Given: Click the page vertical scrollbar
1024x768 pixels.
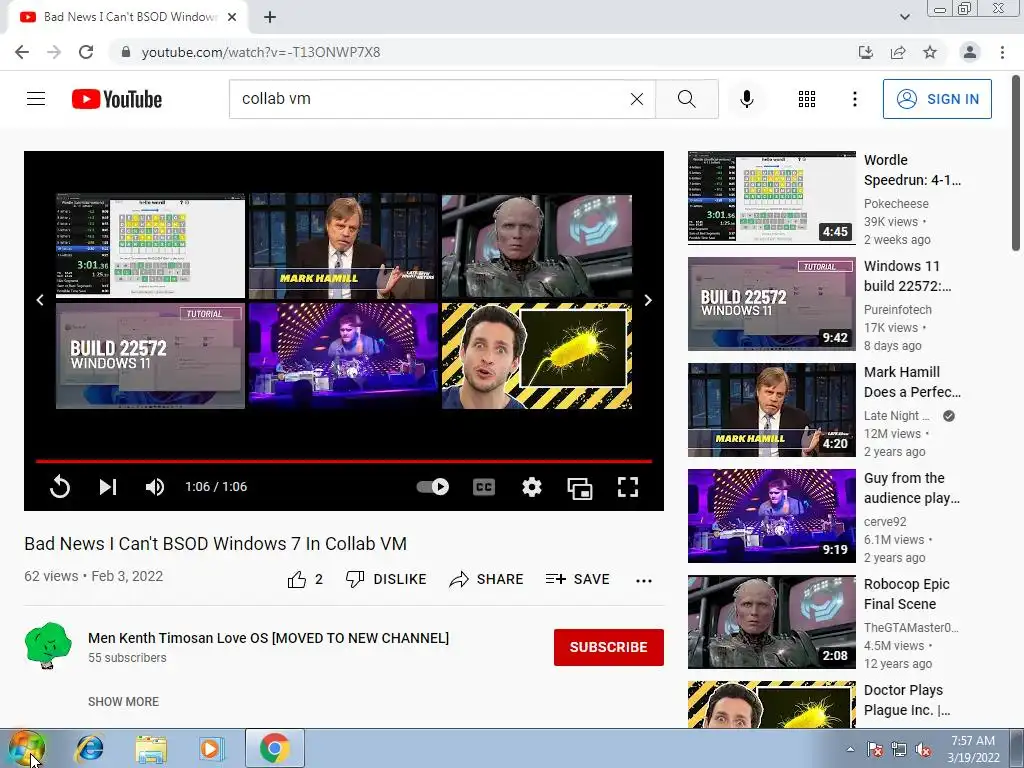Looking at the screenshot, I should [1016, 163].
